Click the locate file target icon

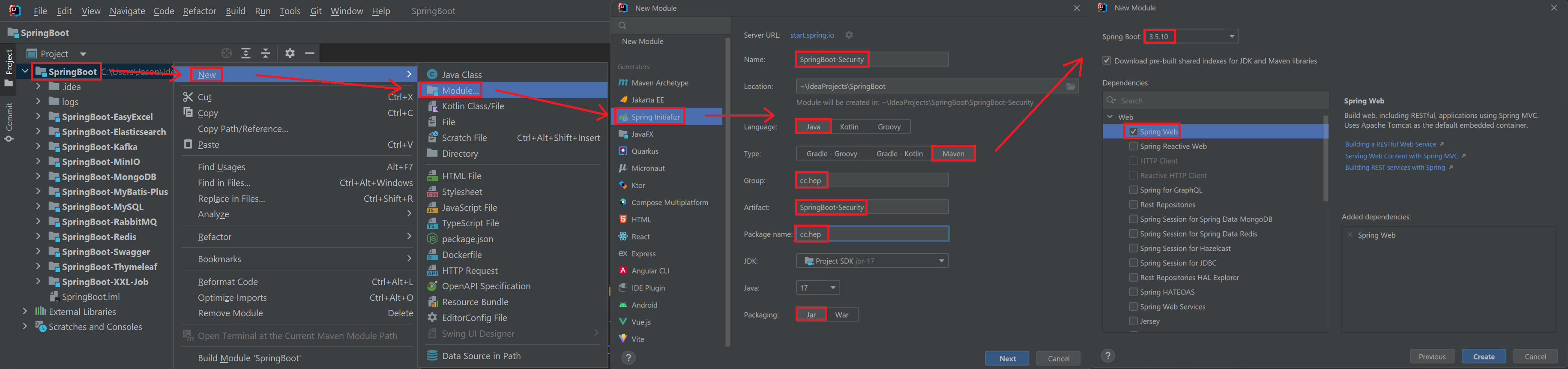(x=227, y=54)
